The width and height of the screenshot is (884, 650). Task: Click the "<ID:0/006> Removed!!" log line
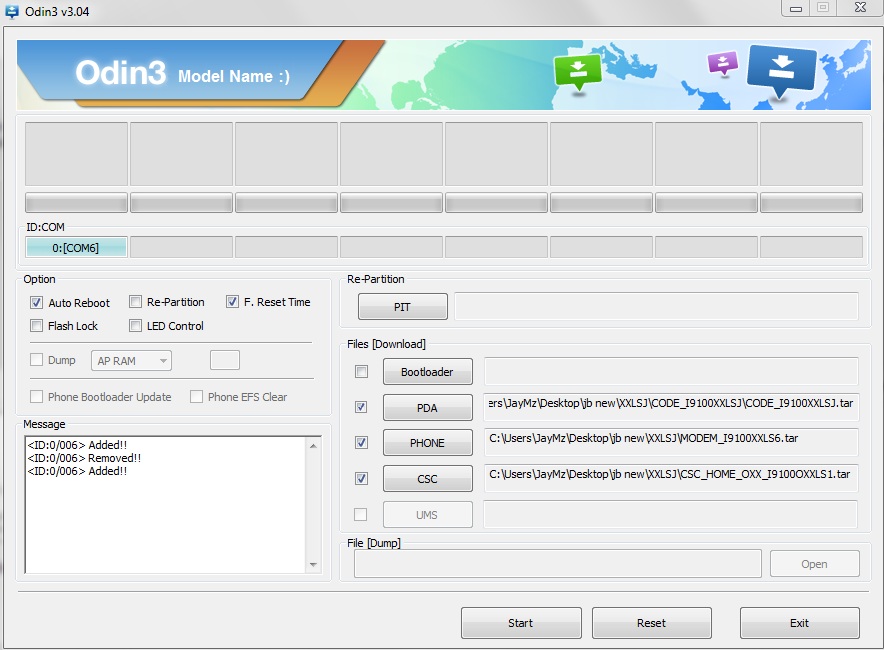click(84, 458)
